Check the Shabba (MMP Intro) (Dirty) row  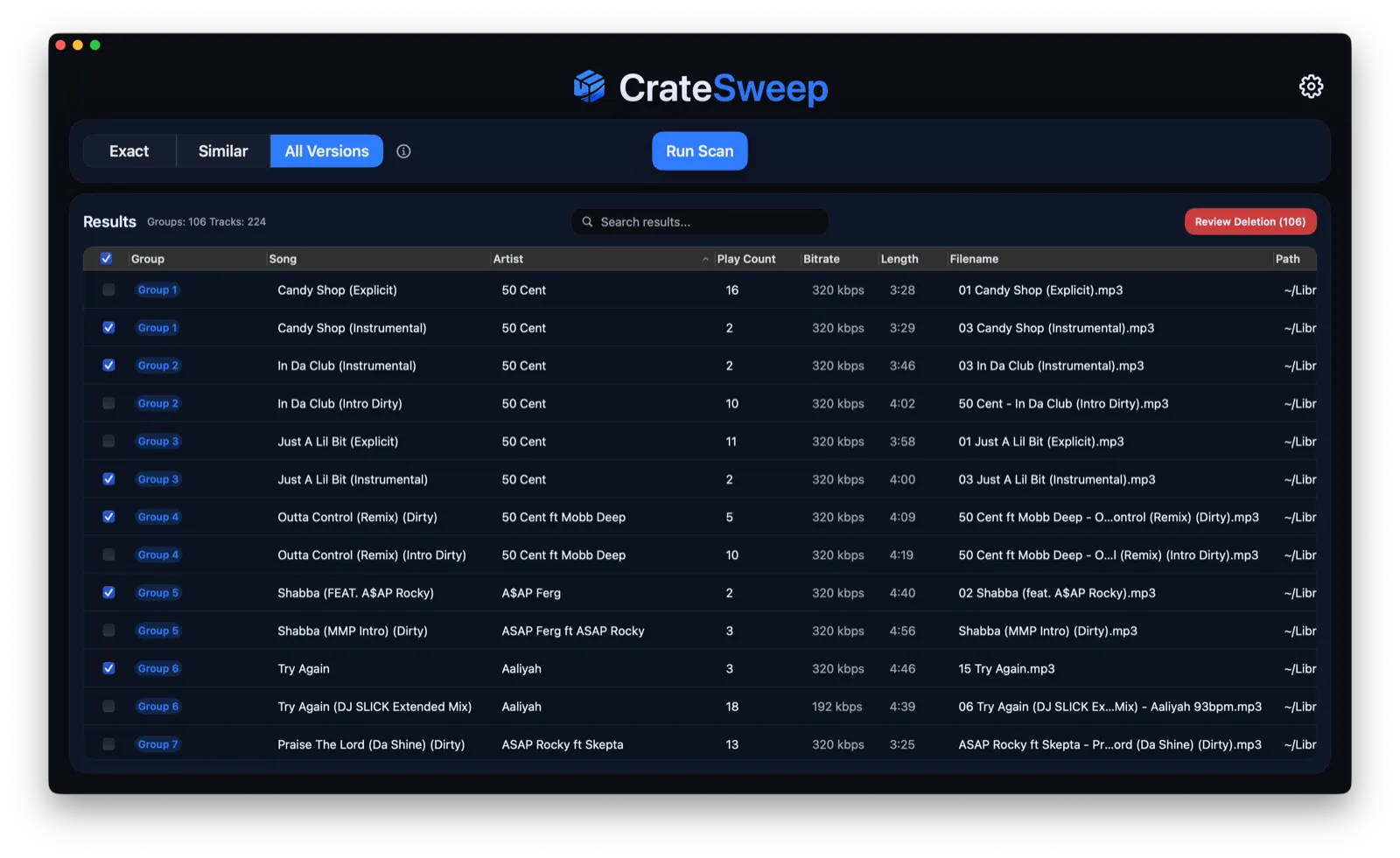point(108,631)
